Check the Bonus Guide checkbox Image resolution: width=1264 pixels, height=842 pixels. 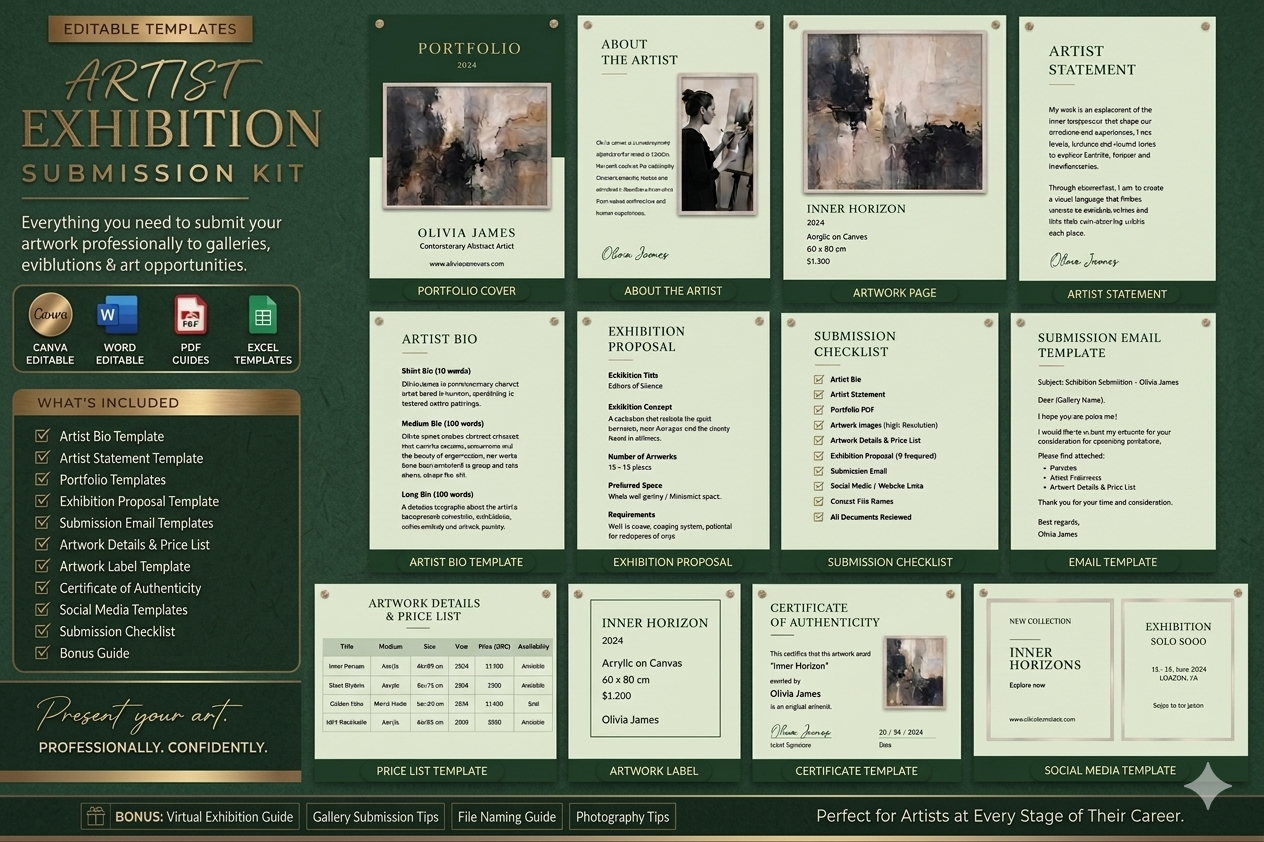pyautogui.click(x=42, y=653)
